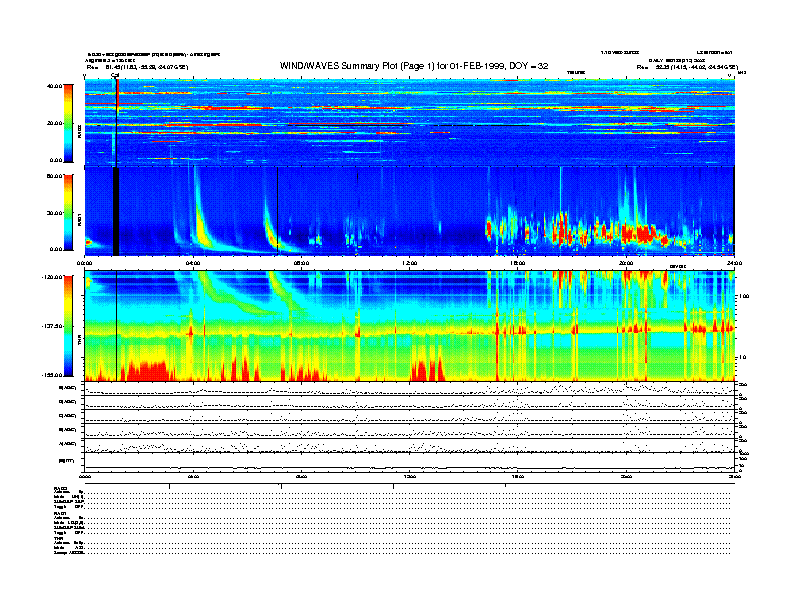Click the TNR color scale bar
This screenshot has width=792, height=612.
tap(68, 326)
